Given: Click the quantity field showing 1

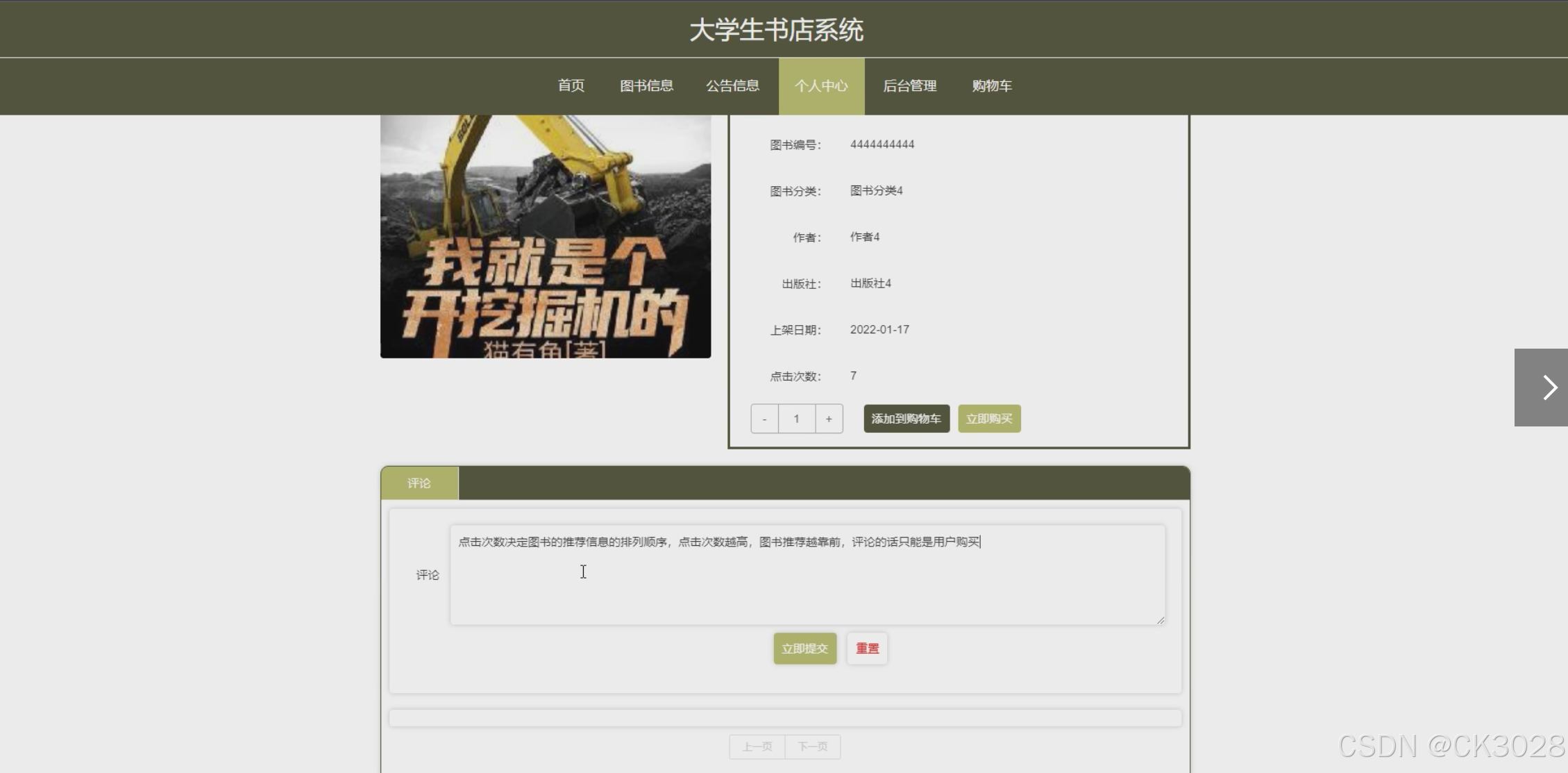Looking at the screenshot, I should click(x=797, y=419).
